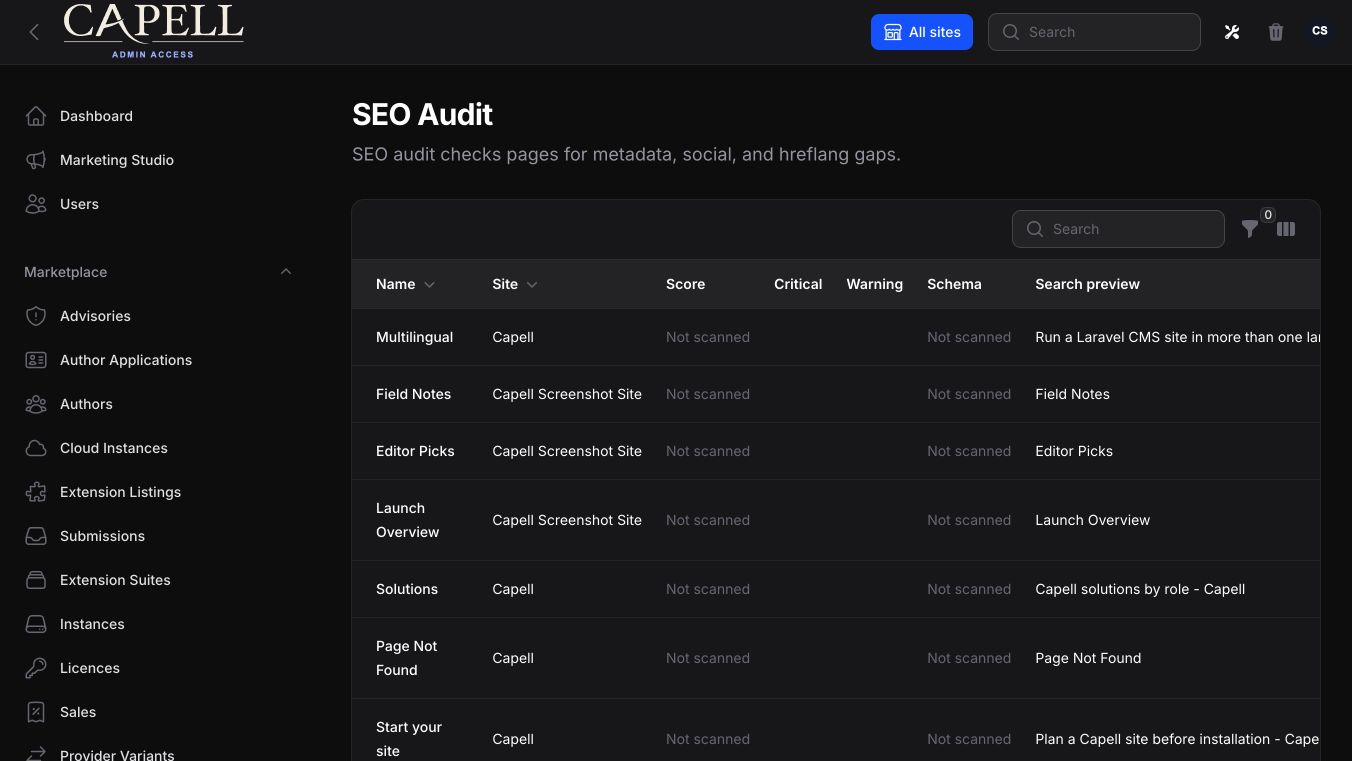Click the Extension Suites stack icon
The width and height of the screenshot is (1352, 761).
click(x=36, y=580)
